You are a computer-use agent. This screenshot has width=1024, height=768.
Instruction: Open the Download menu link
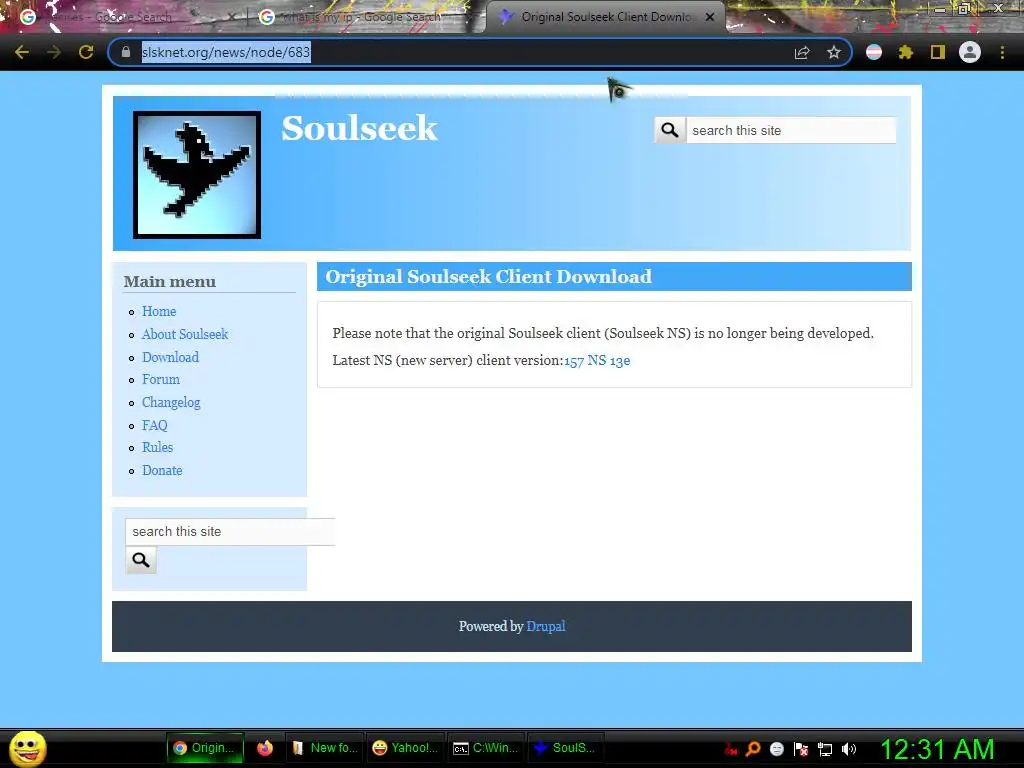pos(170,357)
